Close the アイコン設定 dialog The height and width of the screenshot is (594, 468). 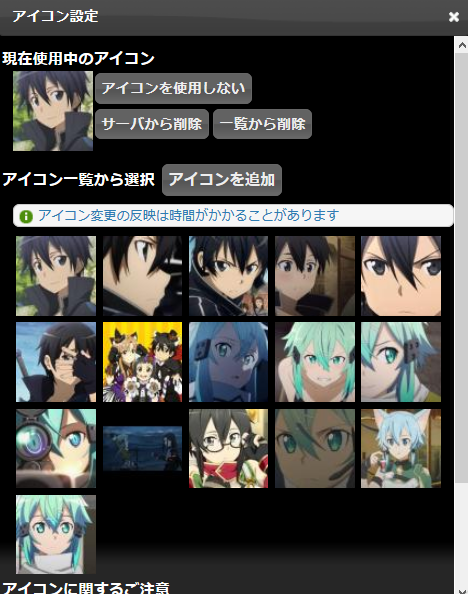click(454, 17)
